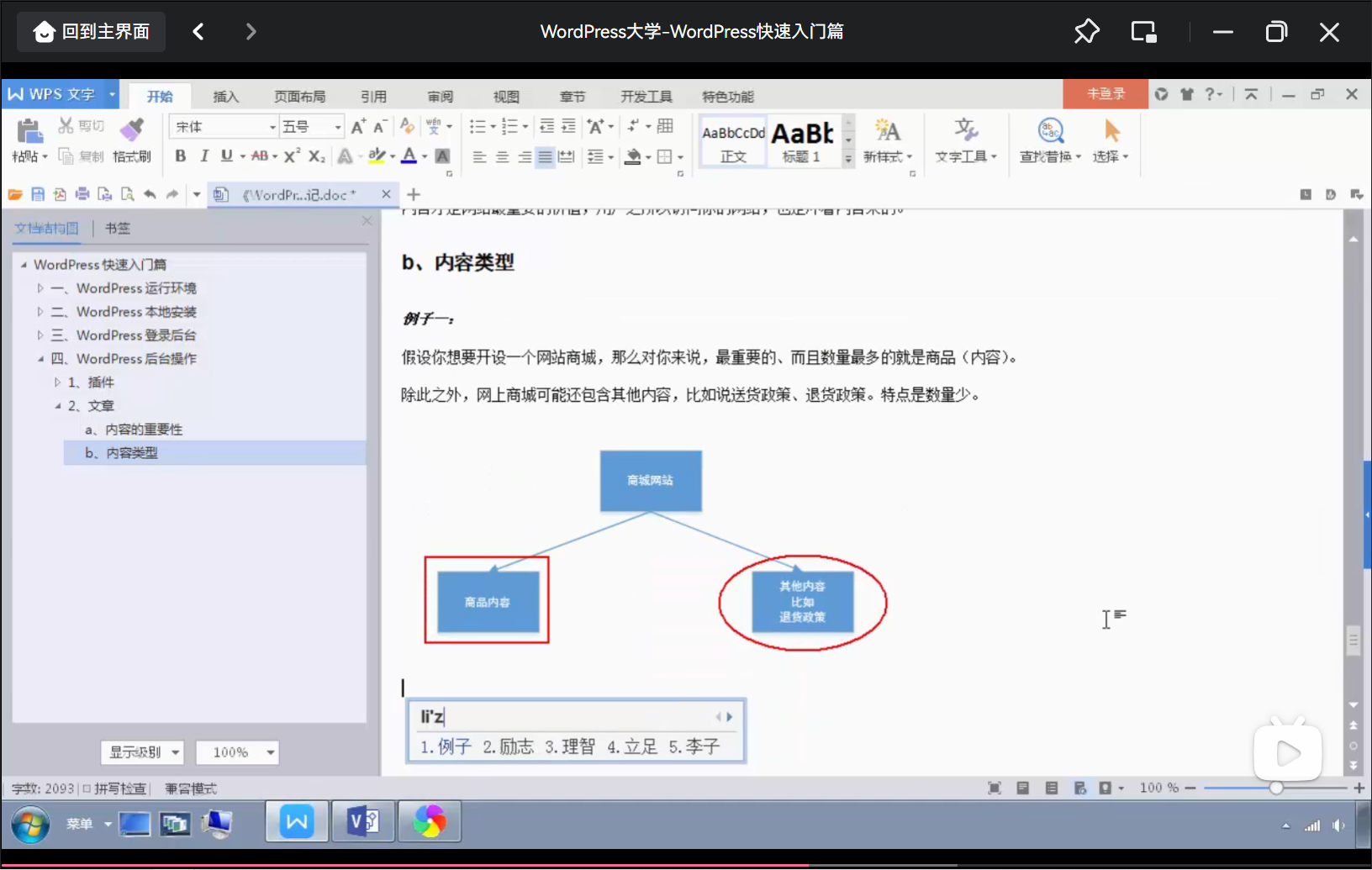Click the open folder icon
Viewport: 1372px width, 870px height.
coord(15,195)
